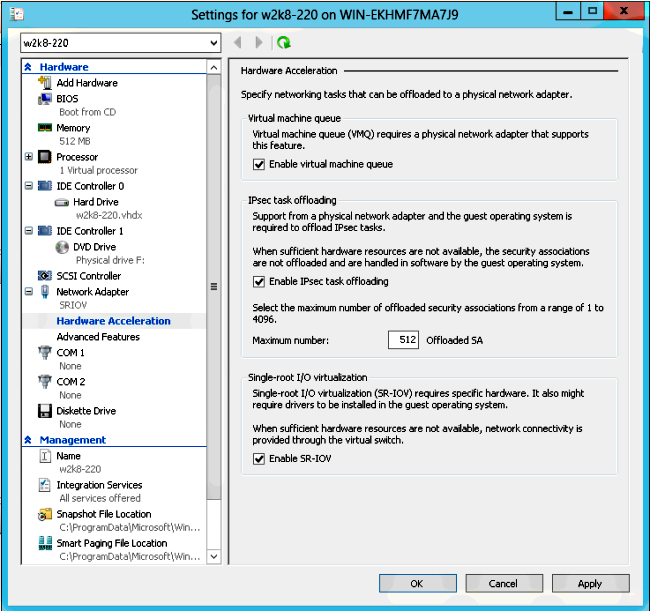Click the Processor chip icon
This screenshot has height=611, width=650.
45,157
